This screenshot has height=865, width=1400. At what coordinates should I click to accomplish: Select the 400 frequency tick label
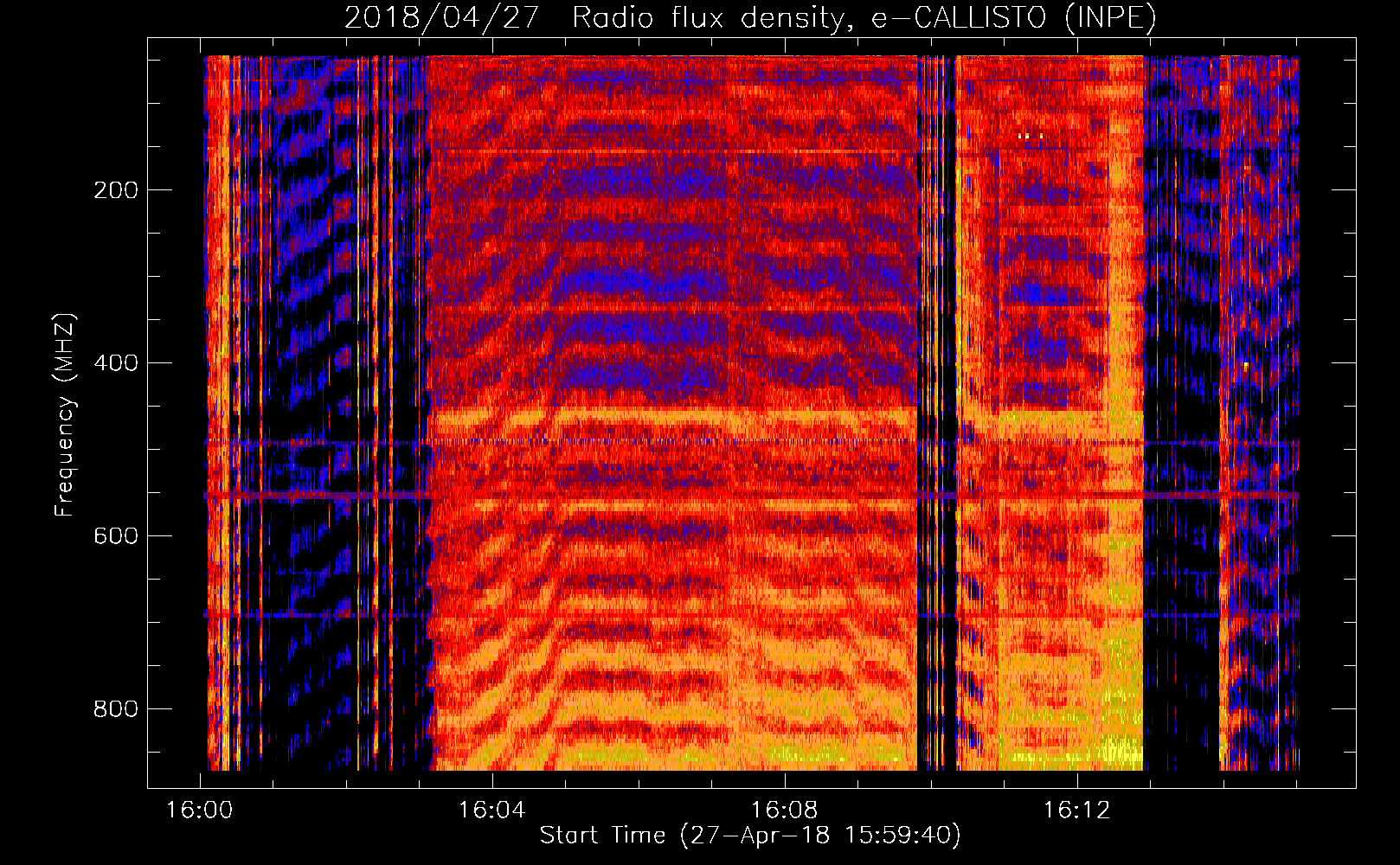pyautogui.click(x=116, y=363)
